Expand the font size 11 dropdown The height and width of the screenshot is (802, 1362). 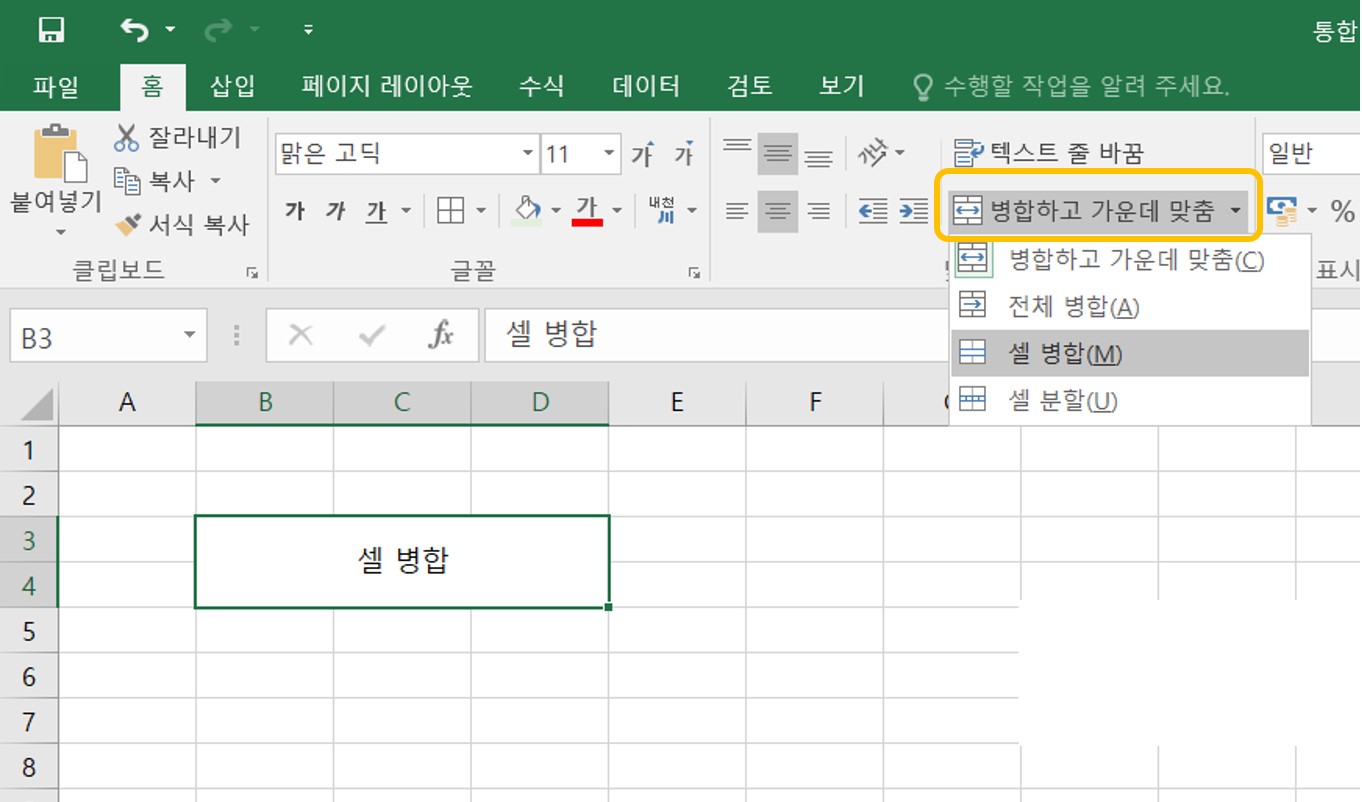[x=609, y=154]
